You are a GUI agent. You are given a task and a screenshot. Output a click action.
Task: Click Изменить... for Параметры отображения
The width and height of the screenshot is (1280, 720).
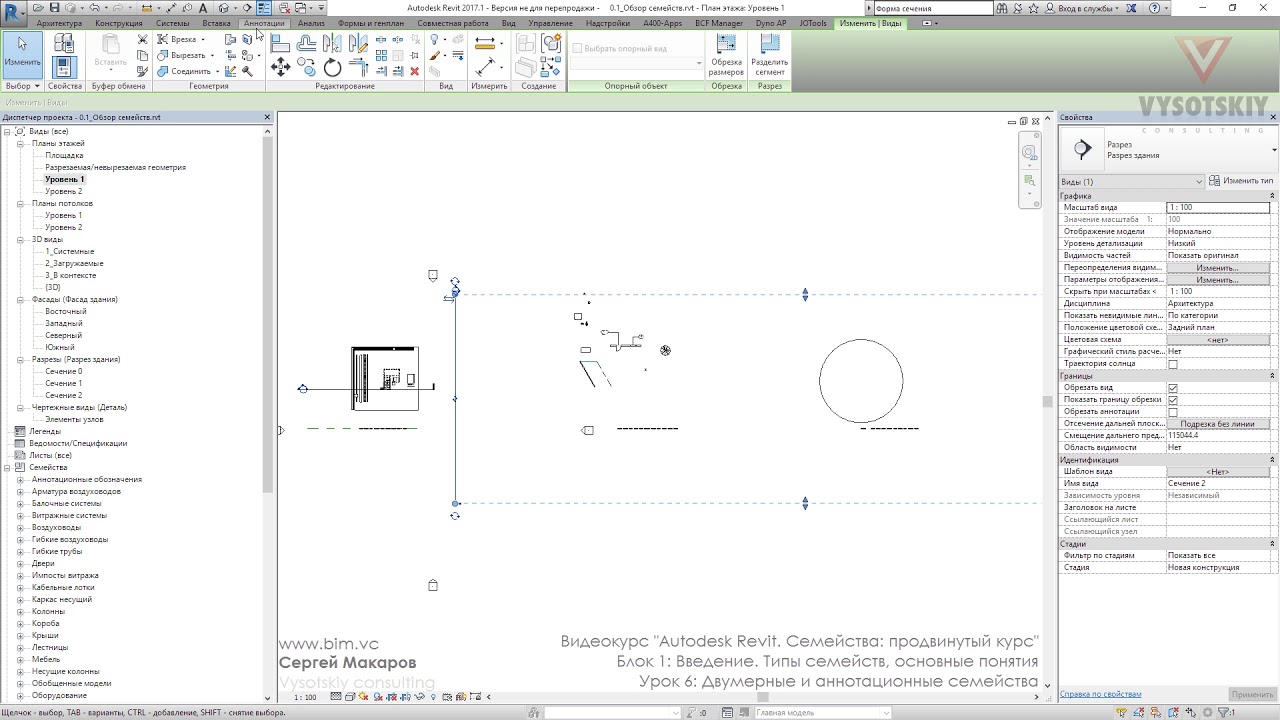coord(1217,280)
